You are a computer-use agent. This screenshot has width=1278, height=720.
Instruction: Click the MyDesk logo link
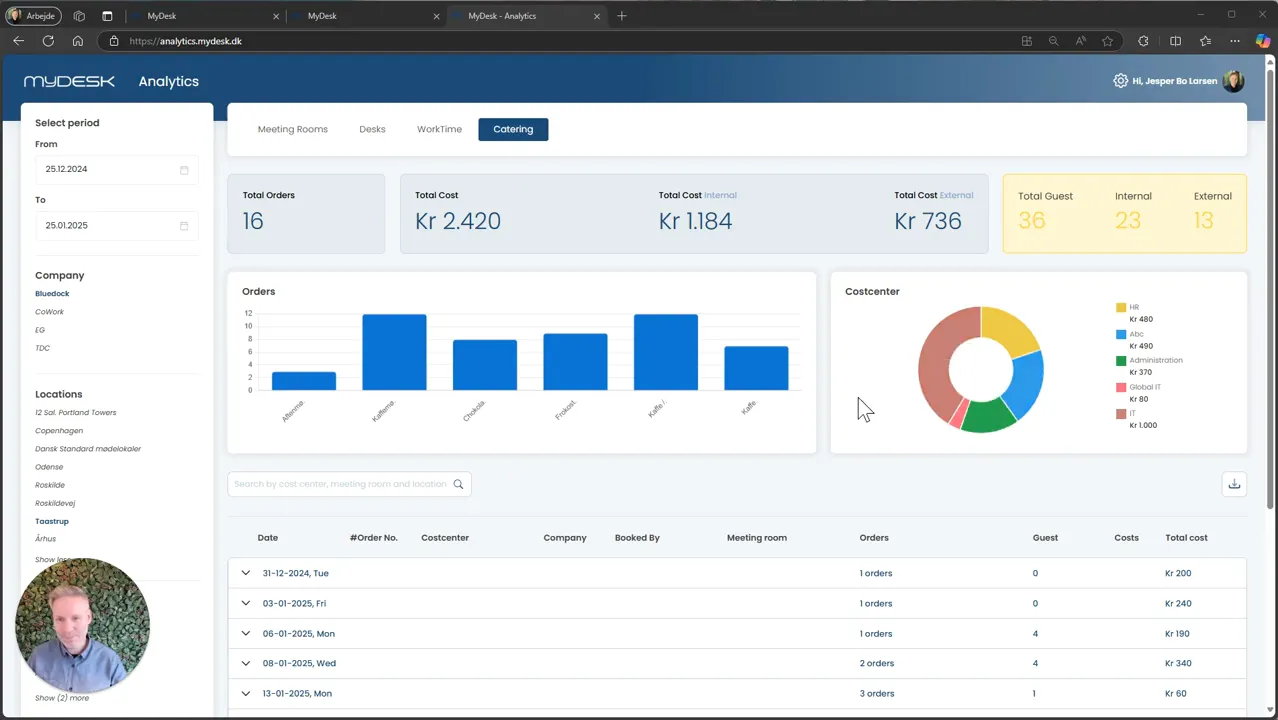coord(69,81)
